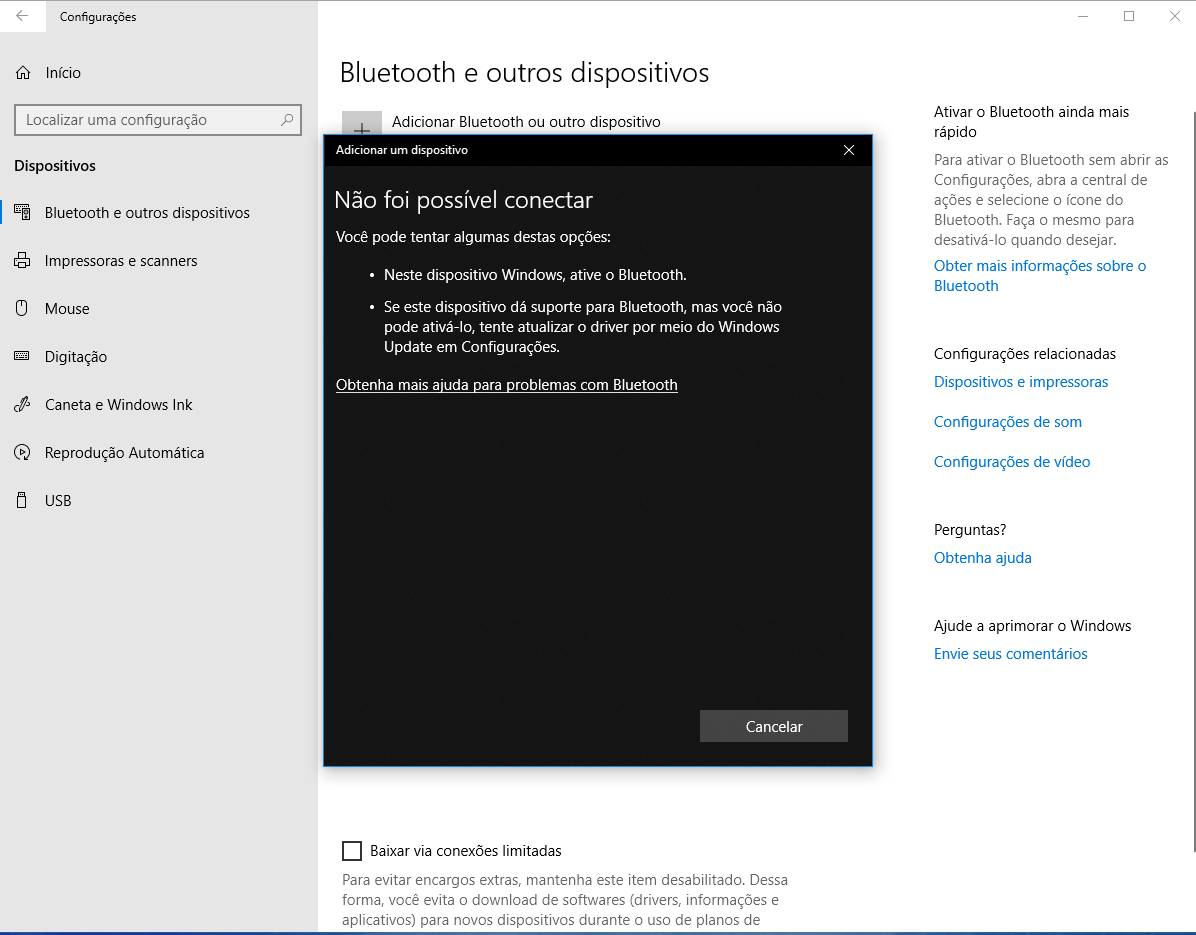The height and width of the screenshot is (935, 1196).
Task: Open Obter mais informações sobre o Bluetooth link
Action: click(x=1040, y=275)
